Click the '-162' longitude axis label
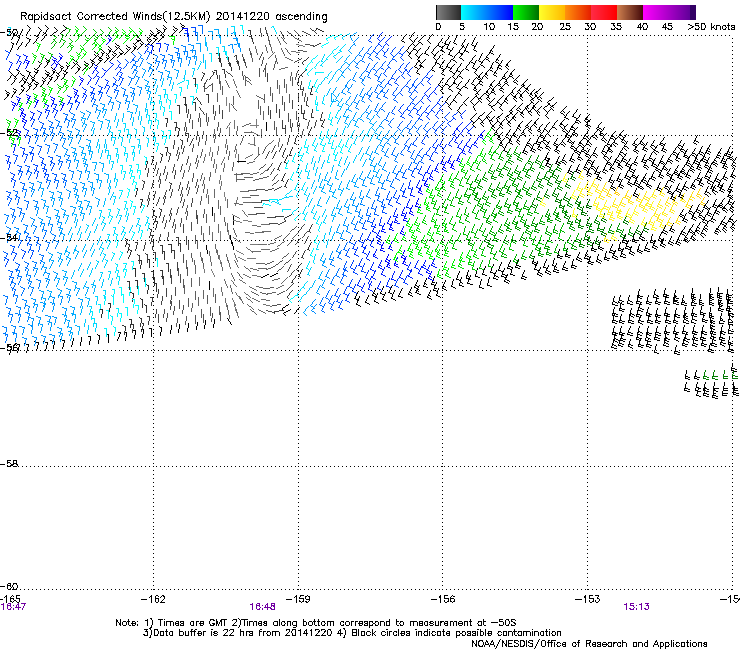The width and height of the screenshot is (740, 650). point(153,599)
